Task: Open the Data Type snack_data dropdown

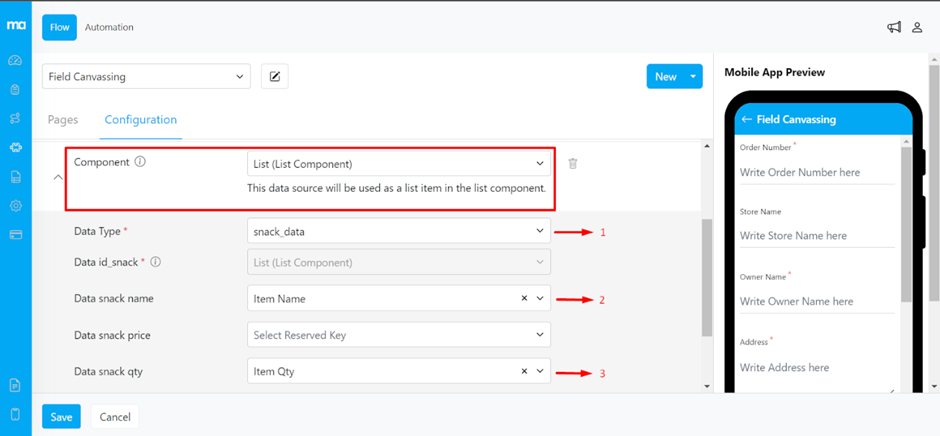Action: pos(398,231)
